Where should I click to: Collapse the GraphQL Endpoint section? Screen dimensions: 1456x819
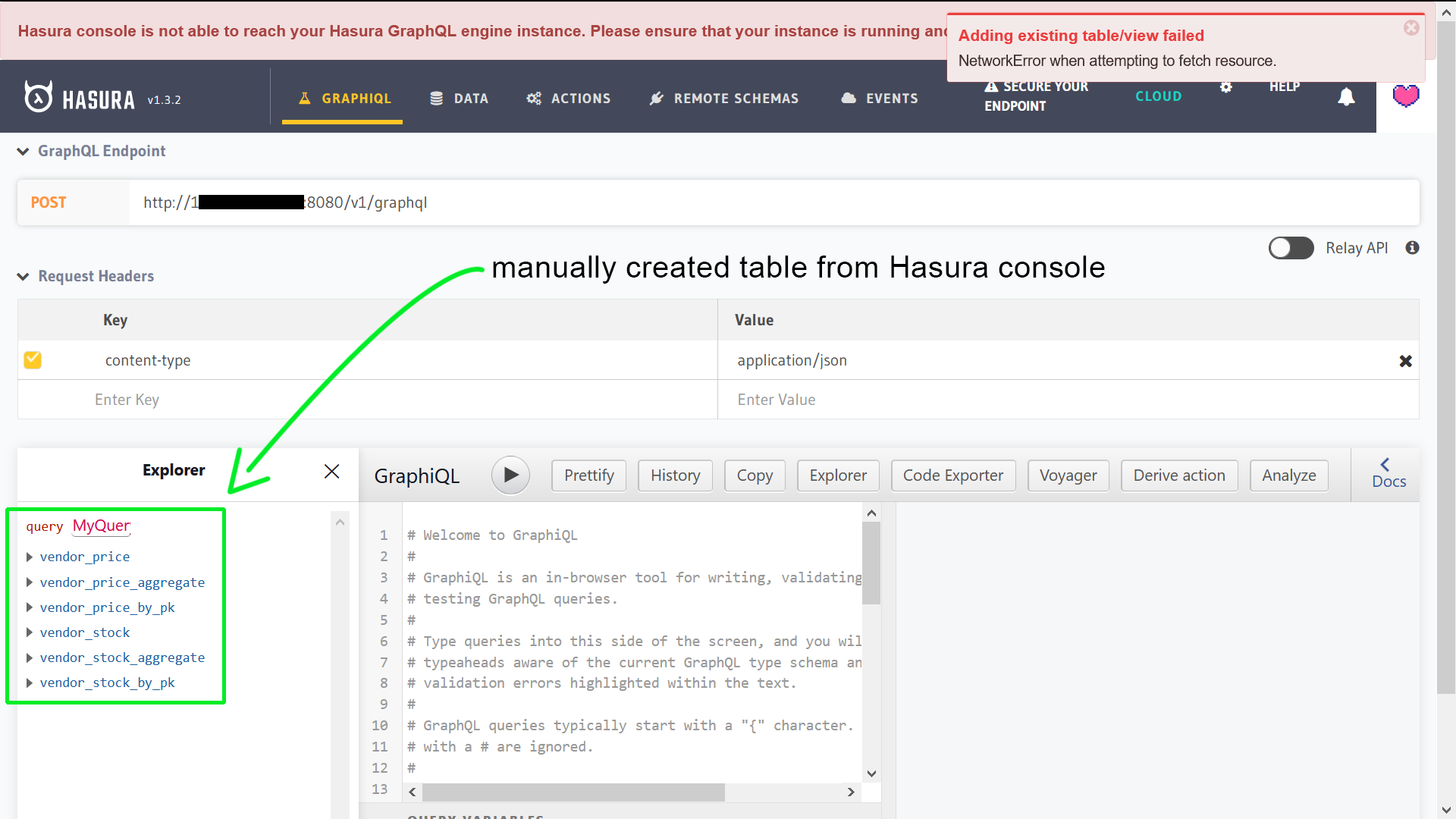22,151
